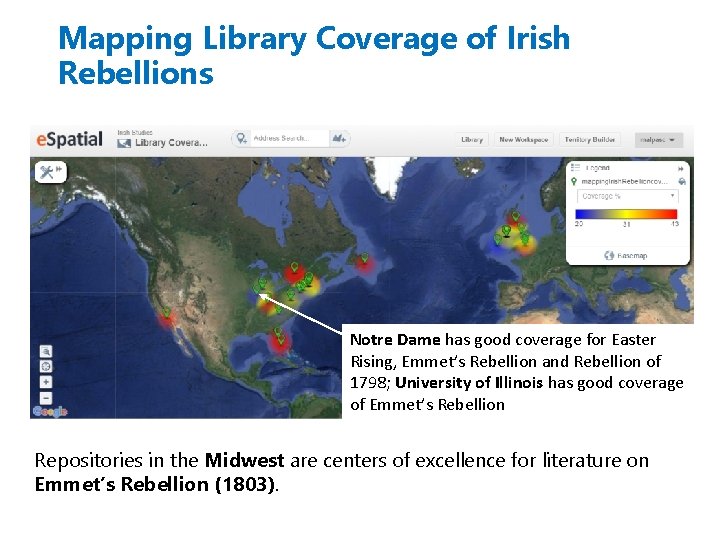The image size is (720, 540).
Task: Open the malpasc user account dropdown
Action: tap(658, 140)
